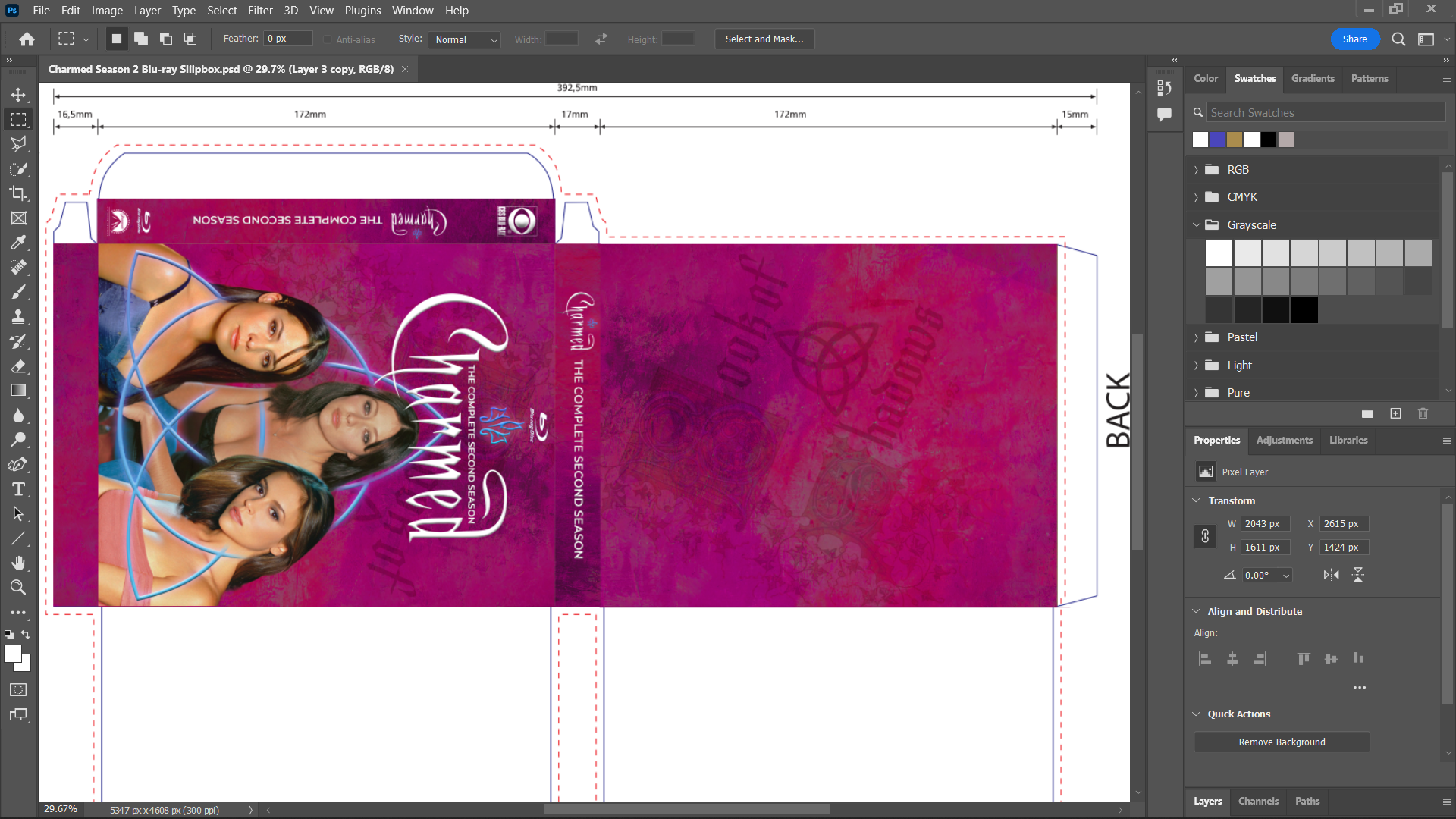Select the Spot Healing Brush tool

tap(18, 267)
